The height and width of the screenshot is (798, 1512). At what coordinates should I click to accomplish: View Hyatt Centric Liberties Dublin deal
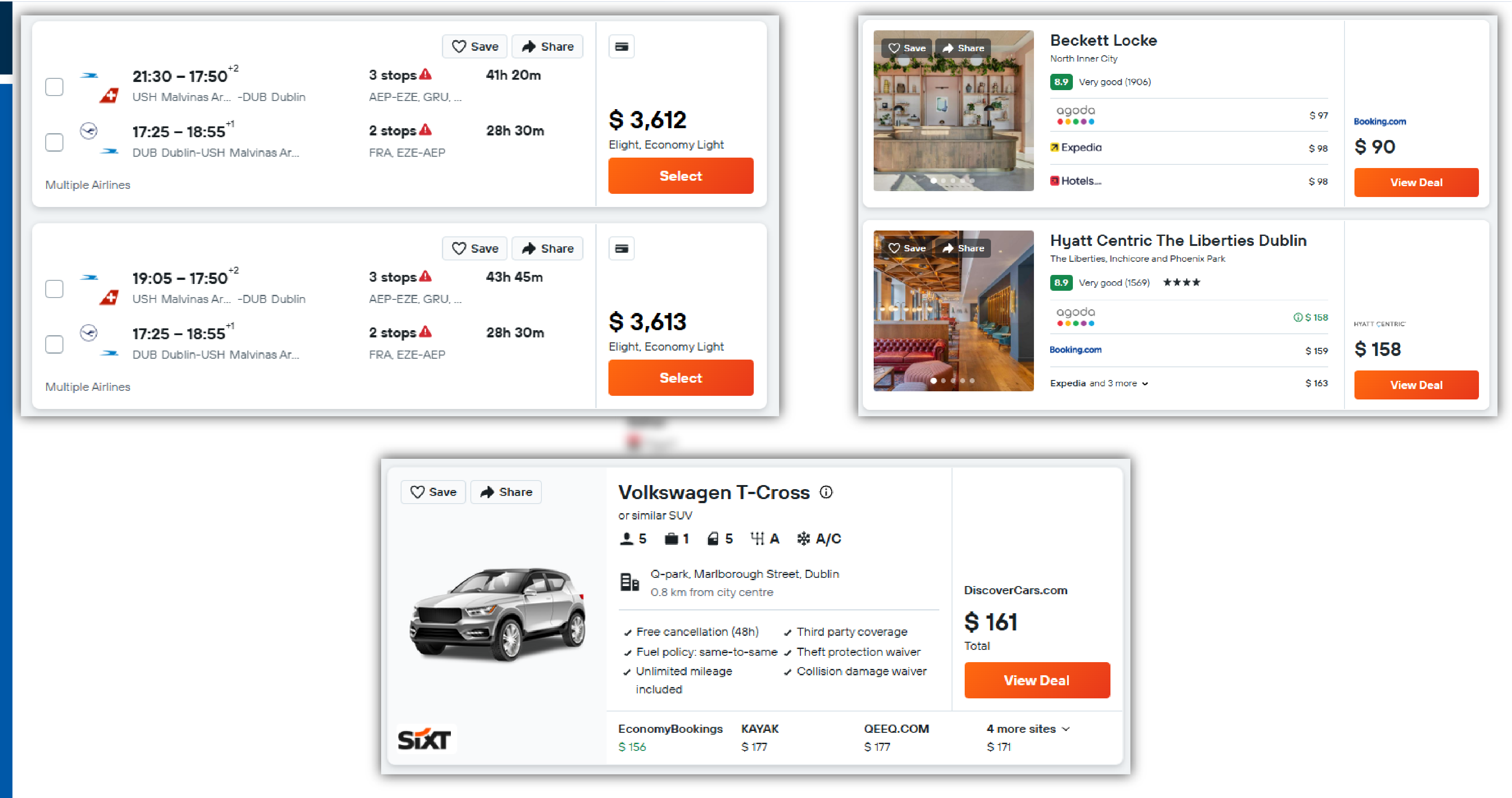click(1414, 384)
